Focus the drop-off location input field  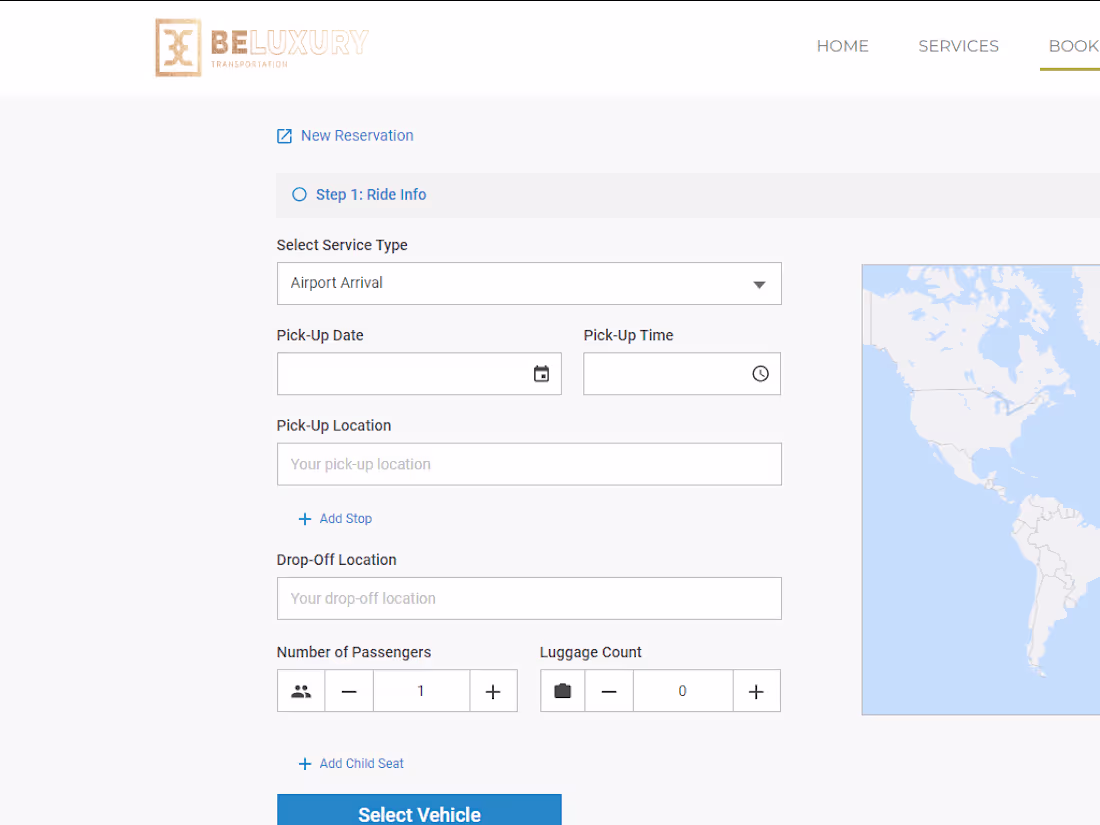[x=529, y=598]
